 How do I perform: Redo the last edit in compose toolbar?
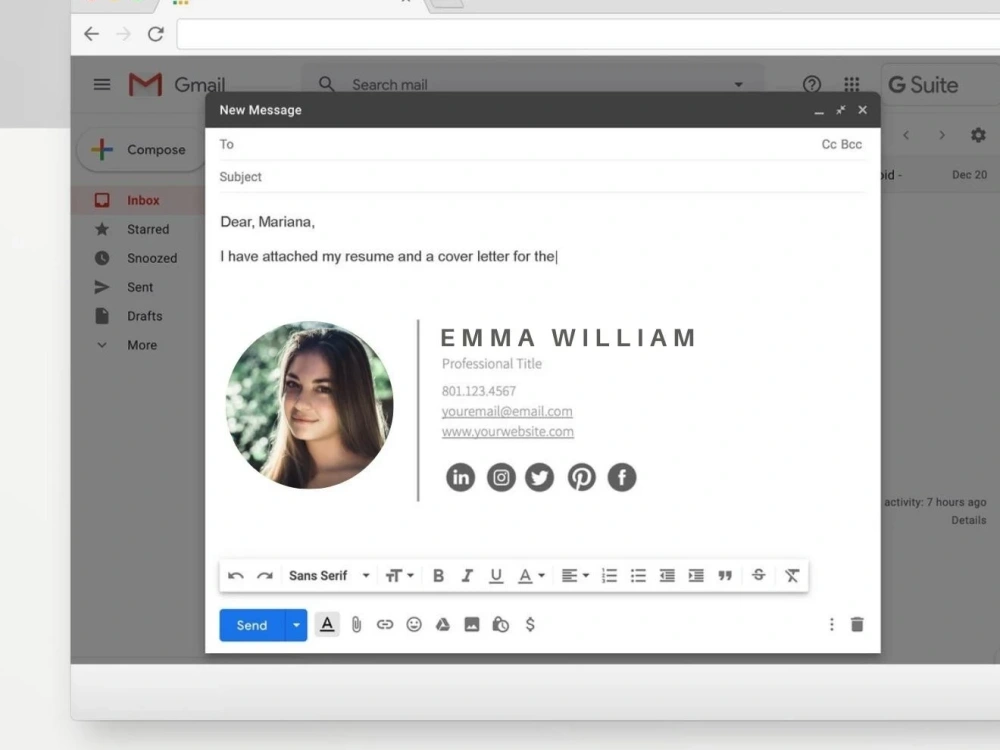click(265, 576)
